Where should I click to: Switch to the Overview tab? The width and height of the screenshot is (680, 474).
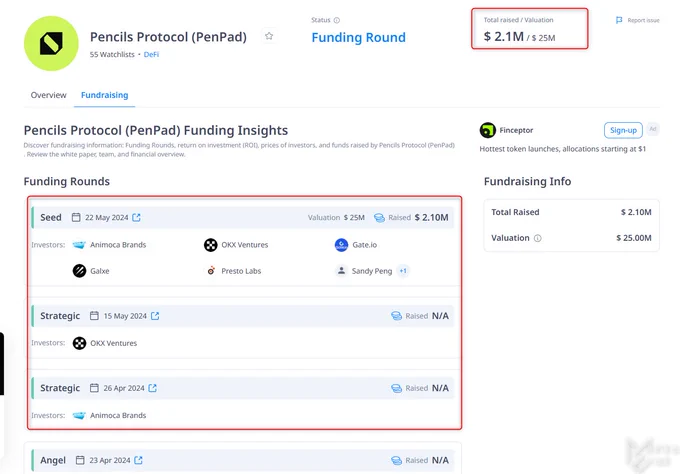[x=49, y=95]
